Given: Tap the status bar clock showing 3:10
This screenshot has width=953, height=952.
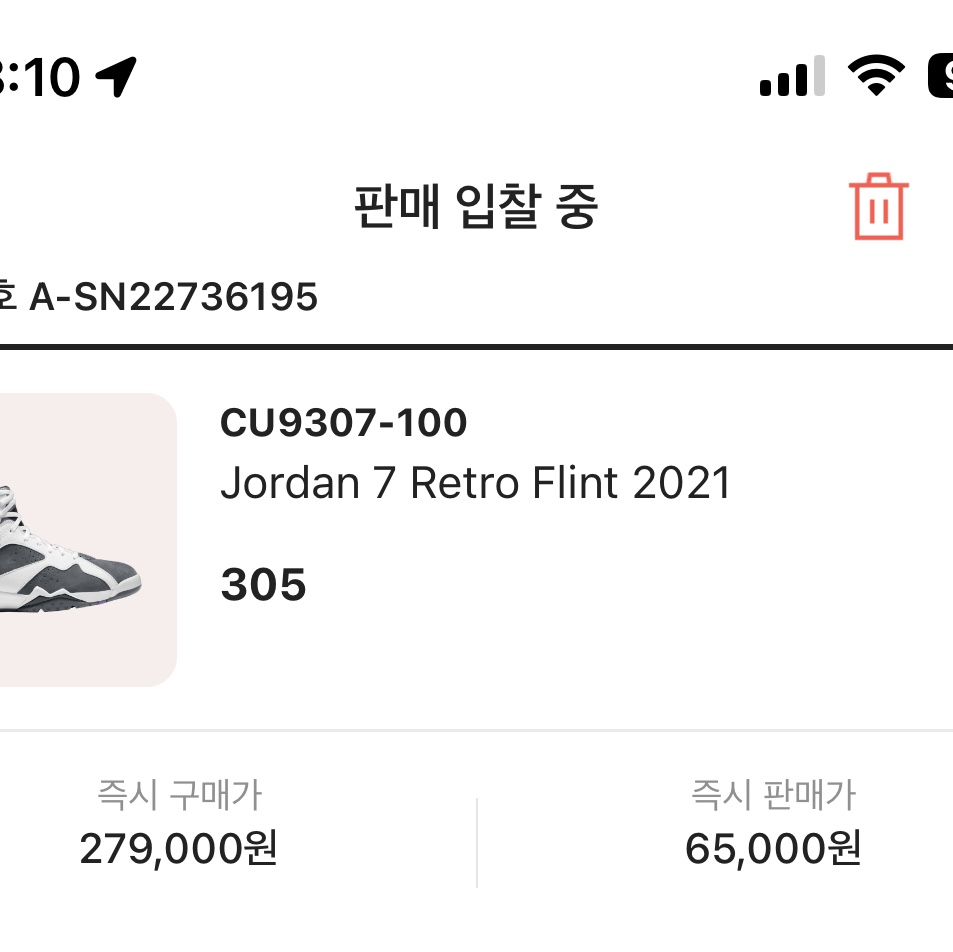Looking at the screenshot, I should click(x=40, y=77).
